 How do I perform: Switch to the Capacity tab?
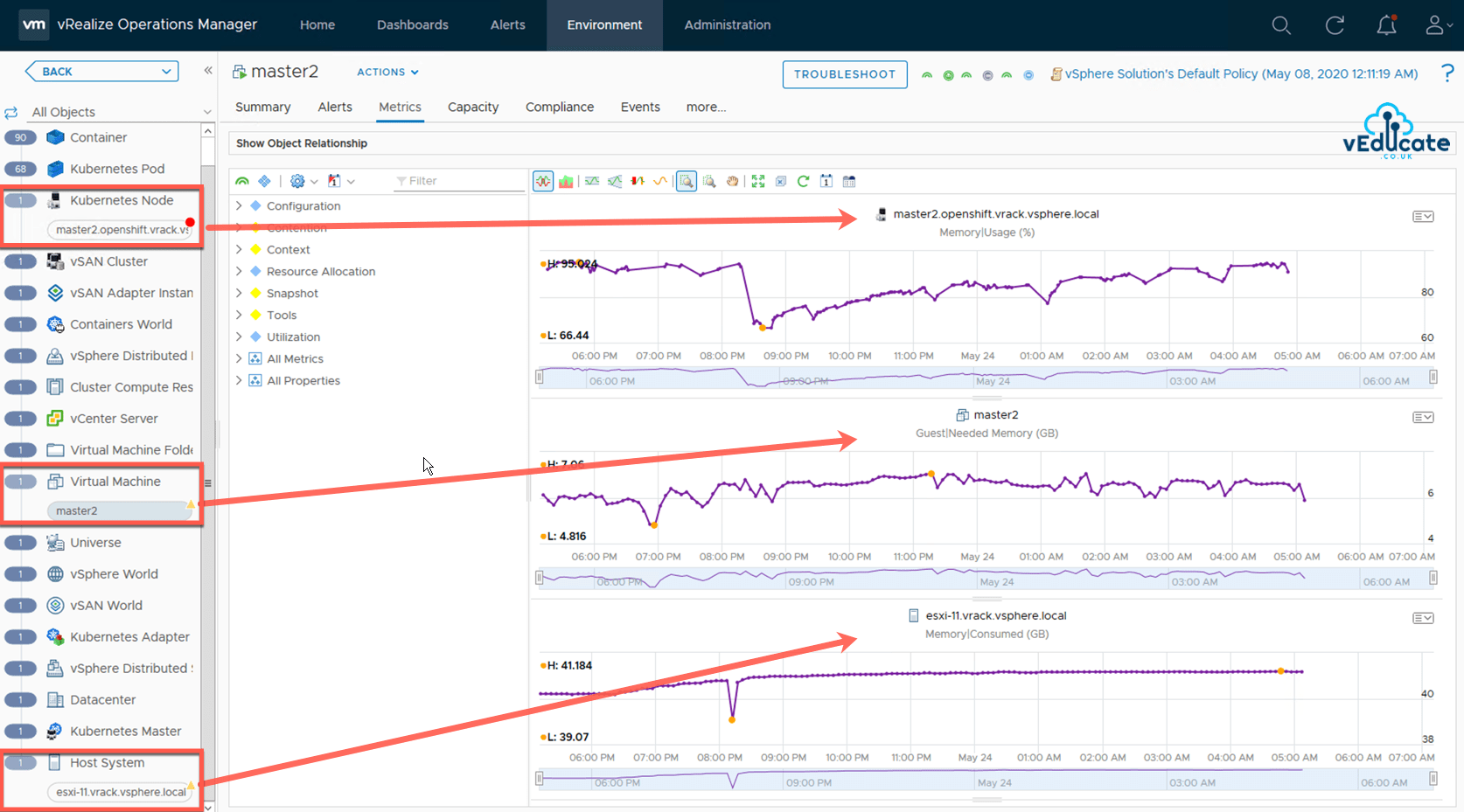[473, 107]
